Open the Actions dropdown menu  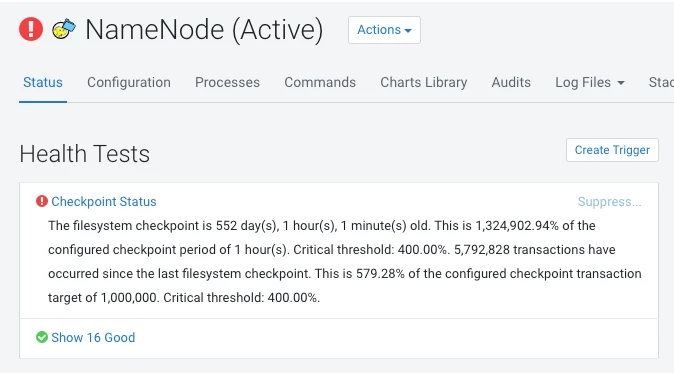pyautogui.click(x=384, y=30)
